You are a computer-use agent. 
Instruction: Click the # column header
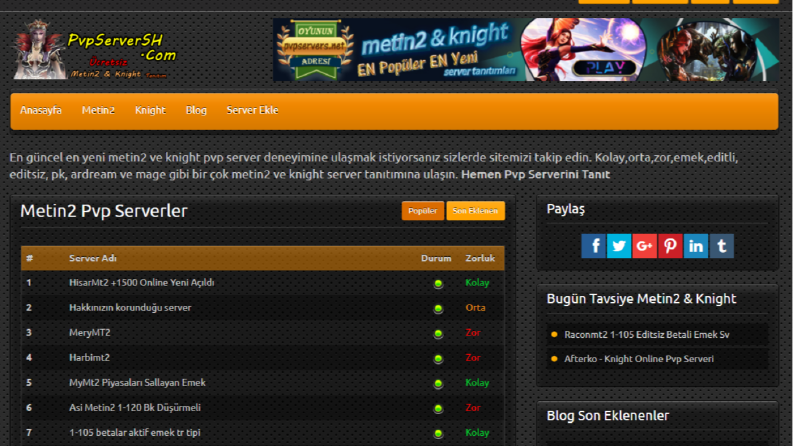click(29, 258)
